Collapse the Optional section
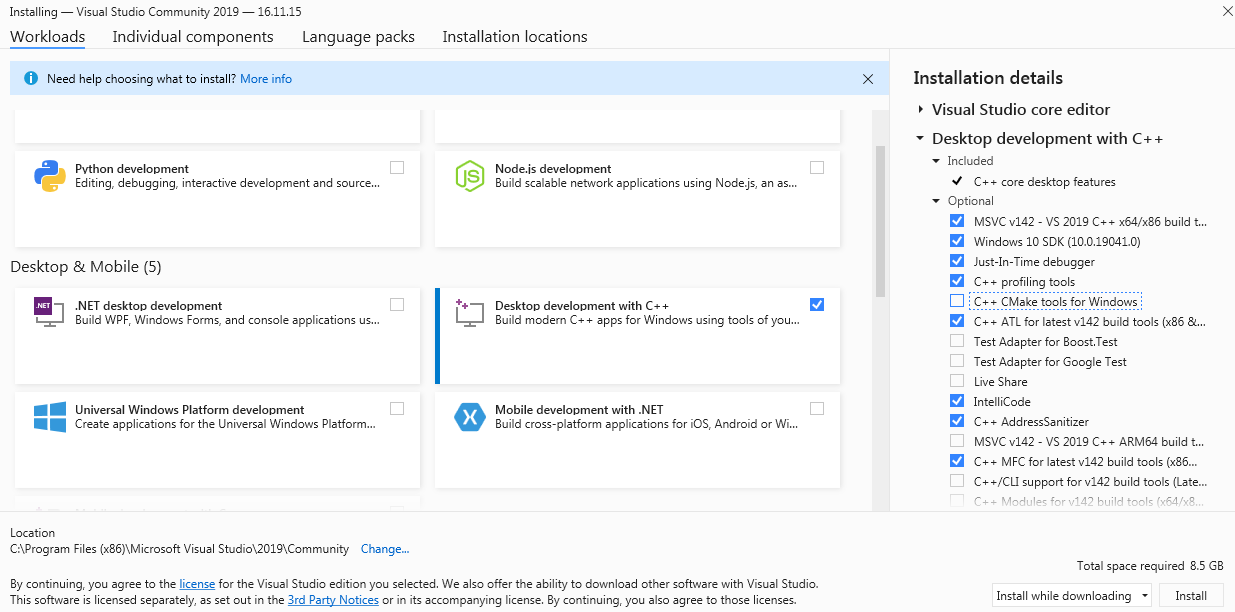The width and height of the screenshot is (1235, 612). click(937, 201)
